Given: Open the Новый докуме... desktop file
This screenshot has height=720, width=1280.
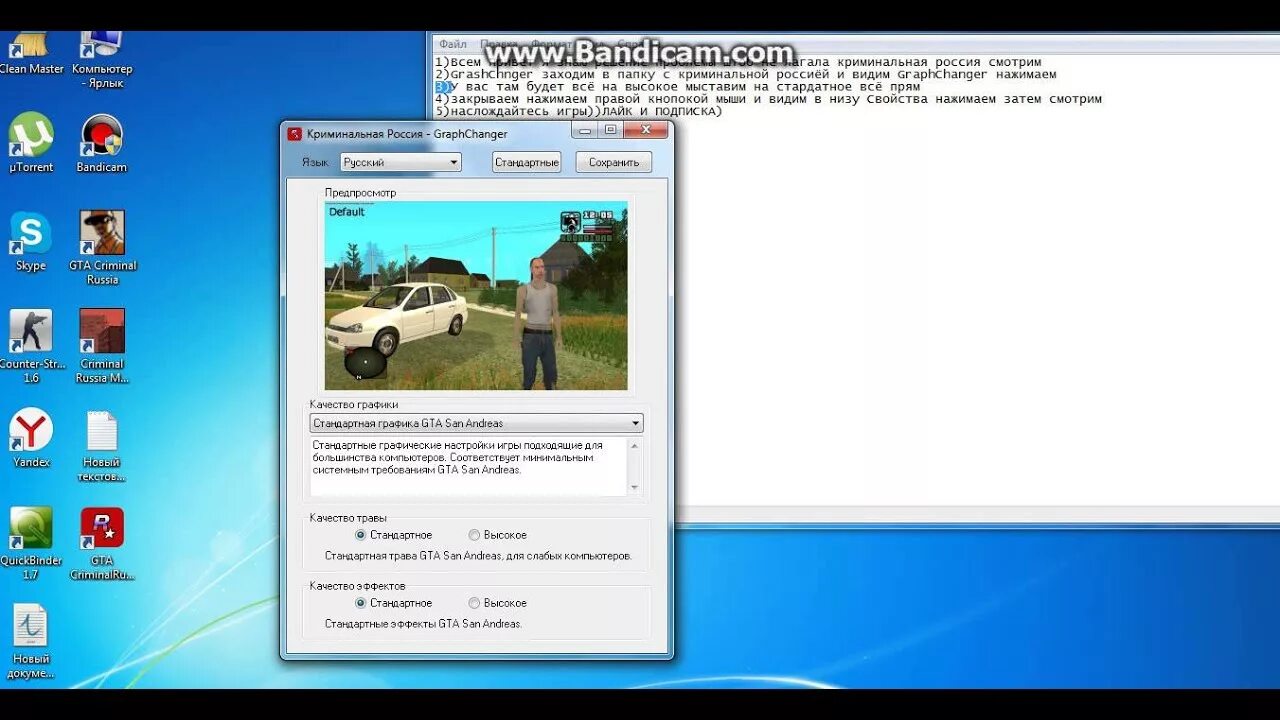Looking at the screenshot, I should pyautogui.click(x=31, y=641).
